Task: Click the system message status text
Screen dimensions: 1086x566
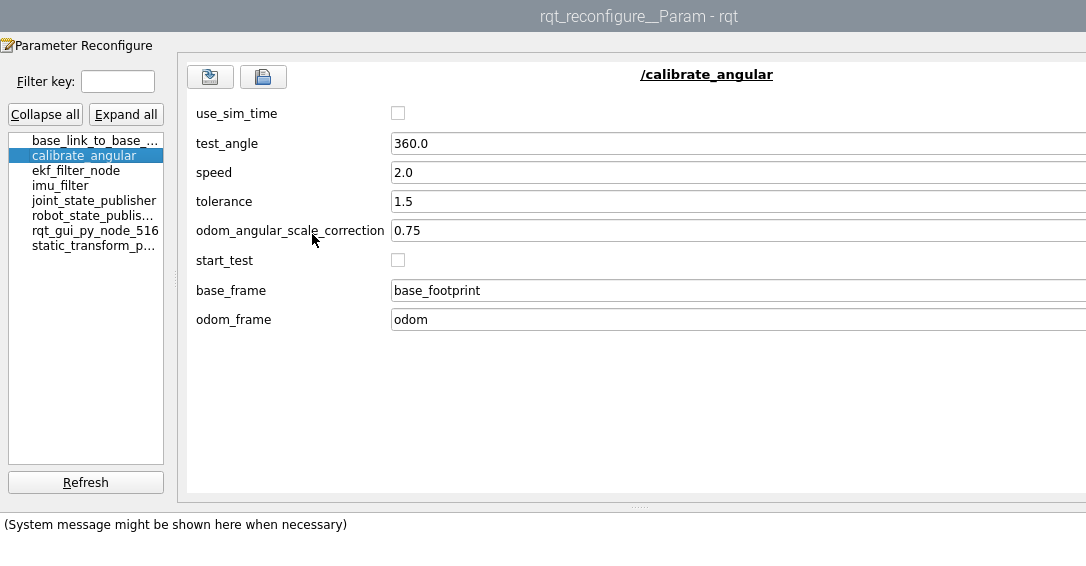Action: pos(175,524)
